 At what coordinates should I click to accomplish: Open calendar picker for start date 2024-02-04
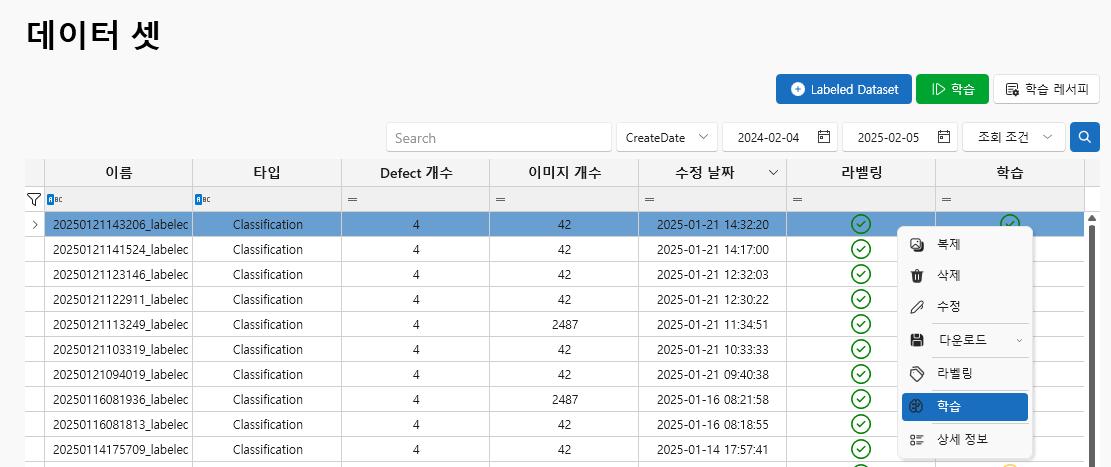824,137
